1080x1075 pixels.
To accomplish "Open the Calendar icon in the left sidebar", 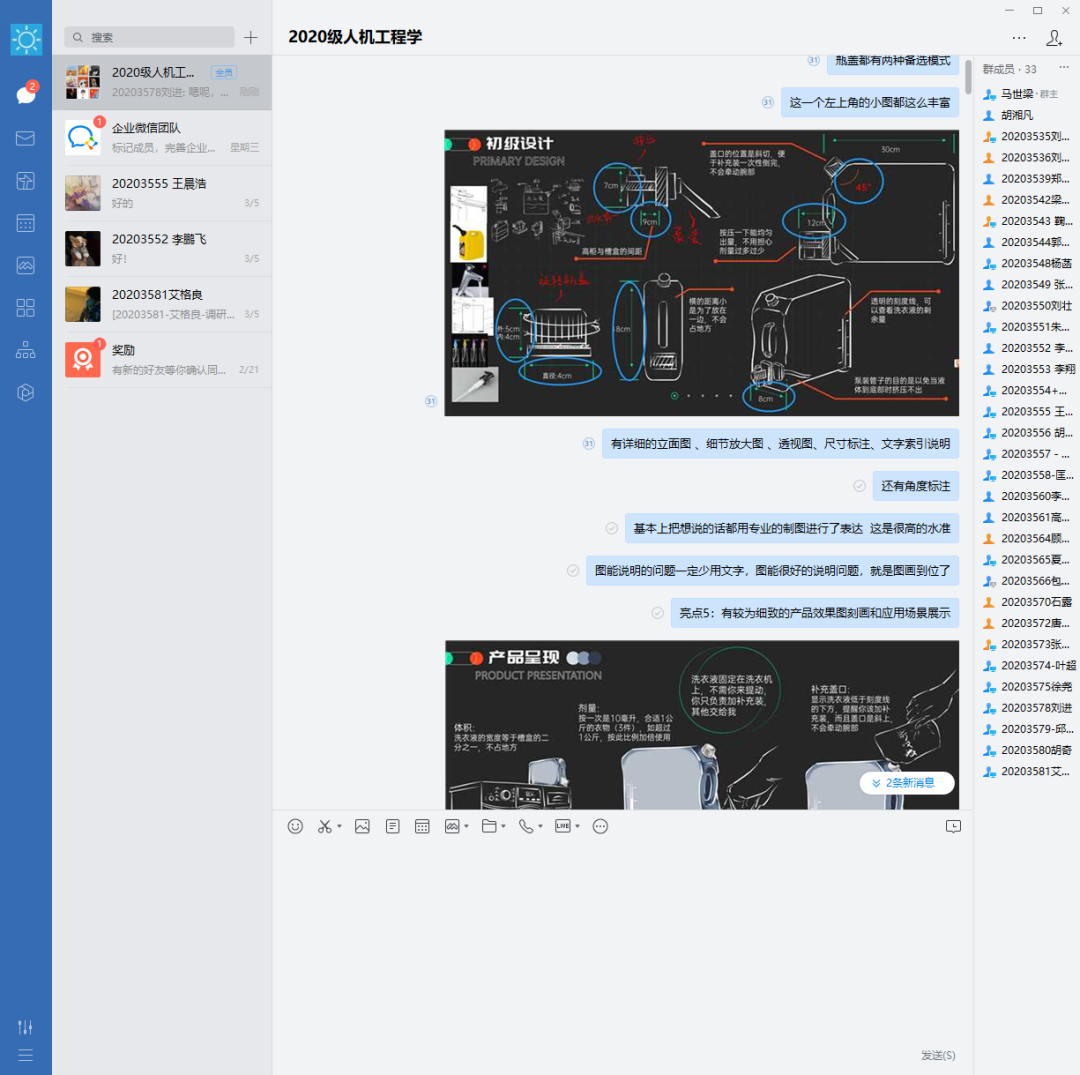I will [x=25, y=223].
